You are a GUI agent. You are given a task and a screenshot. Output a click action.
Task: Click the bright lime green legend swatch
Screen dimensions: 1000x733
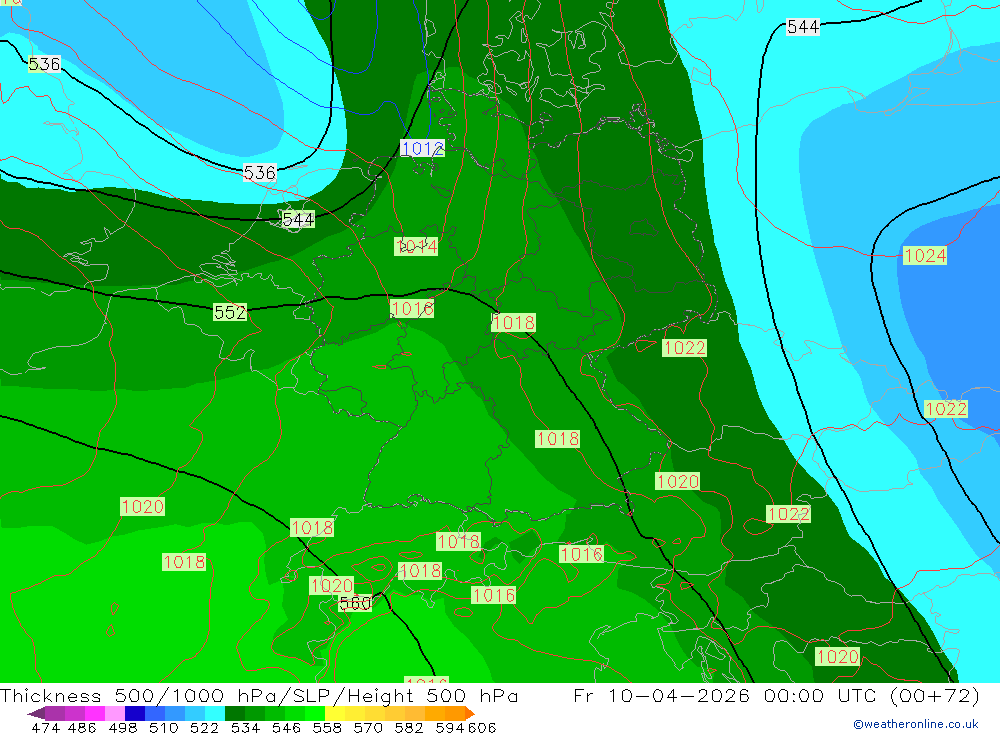pyautogui.click(x=315, y=713)
